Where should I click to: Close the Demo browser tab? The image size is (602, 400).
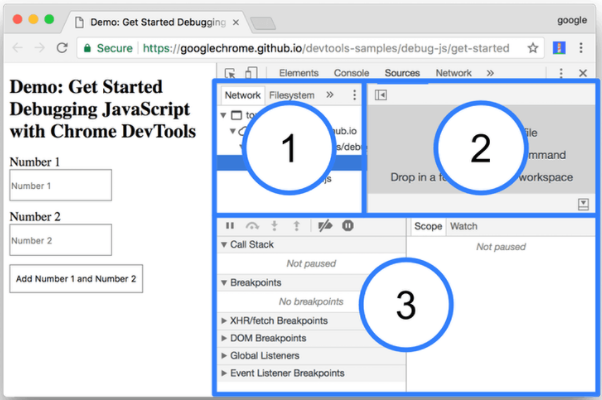tap(236, 23)
